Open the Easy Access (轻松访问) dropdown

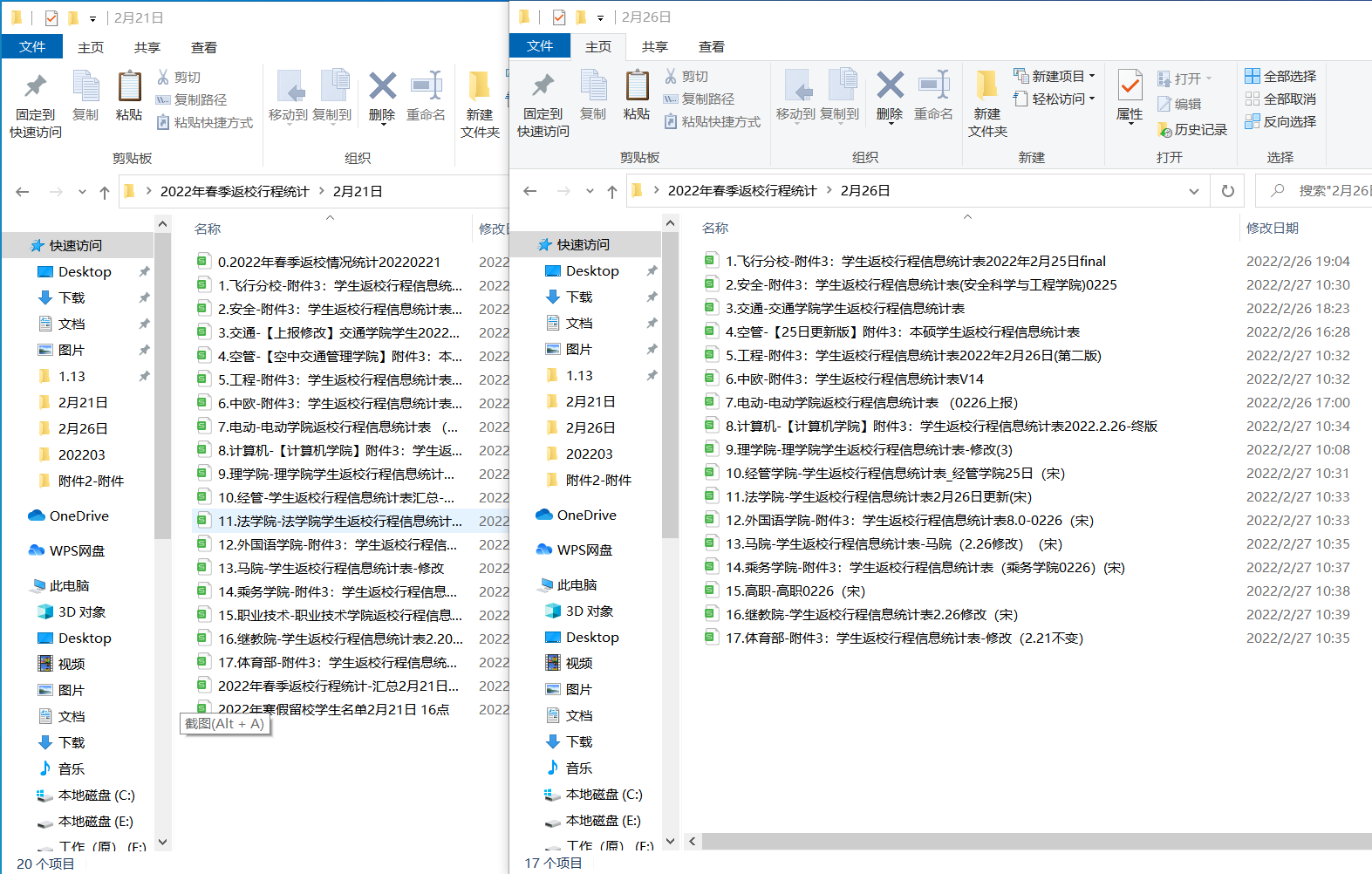tap(1055, 99)
